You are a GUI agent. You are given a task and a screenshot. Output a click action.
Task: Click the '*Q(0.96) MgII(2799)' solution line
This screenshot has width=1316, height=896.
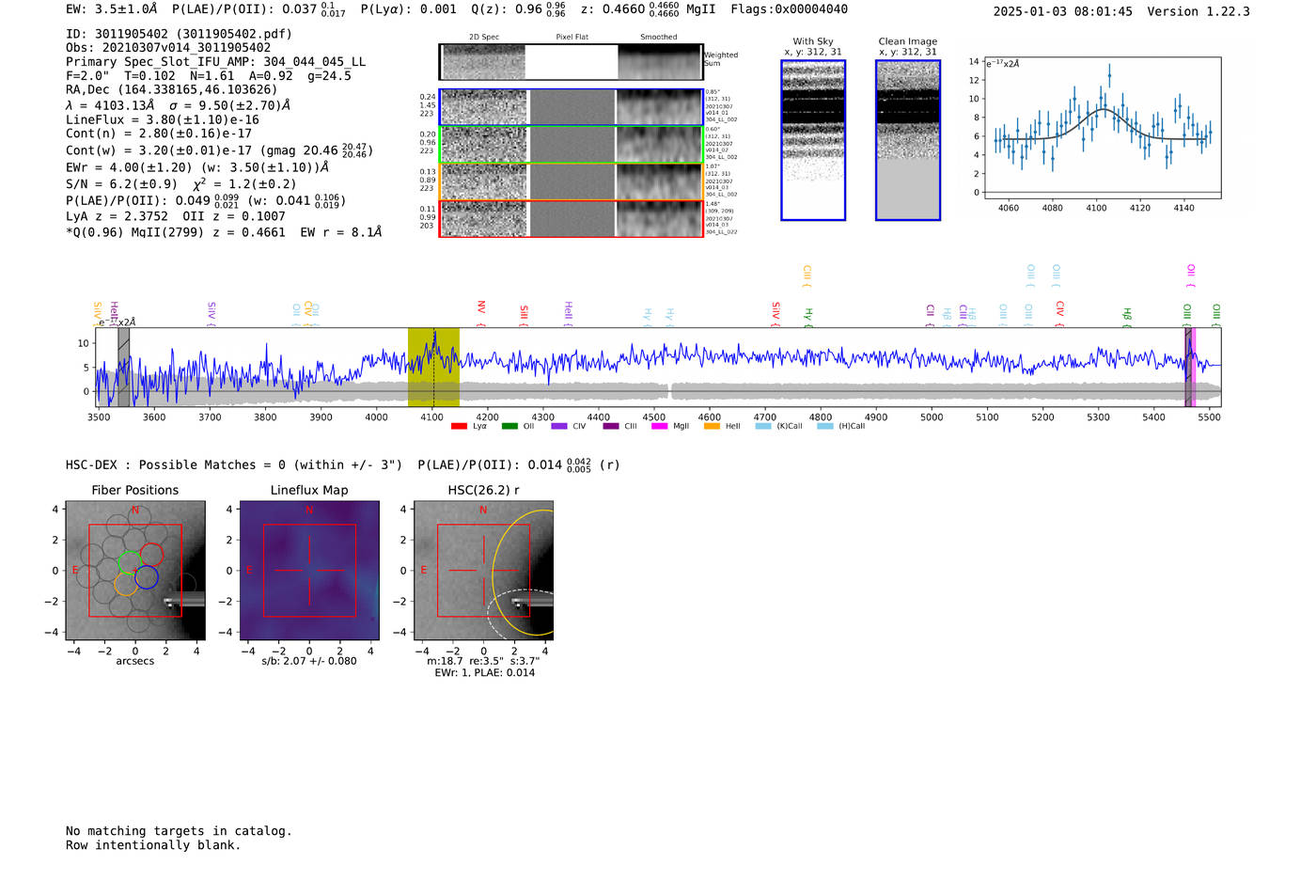pos(224,232)
